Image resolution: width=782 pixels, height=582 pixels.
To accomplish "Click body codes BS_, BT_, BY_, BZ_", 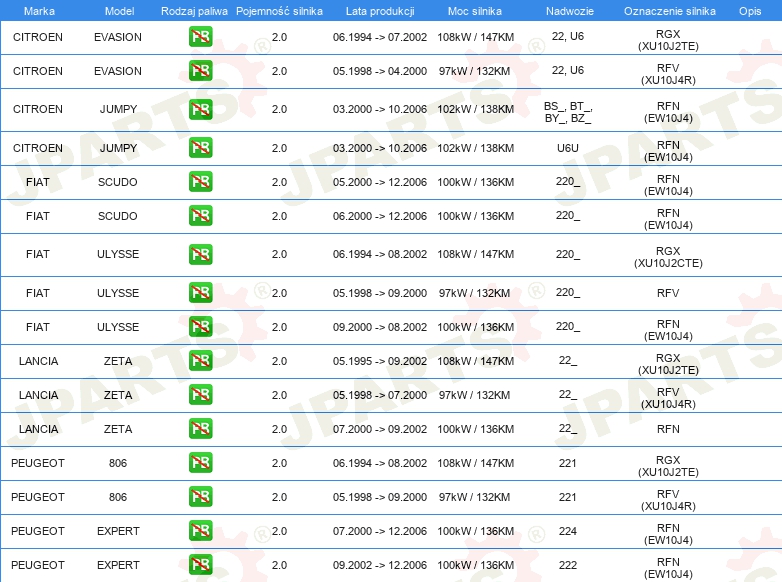I will [568, 112].
